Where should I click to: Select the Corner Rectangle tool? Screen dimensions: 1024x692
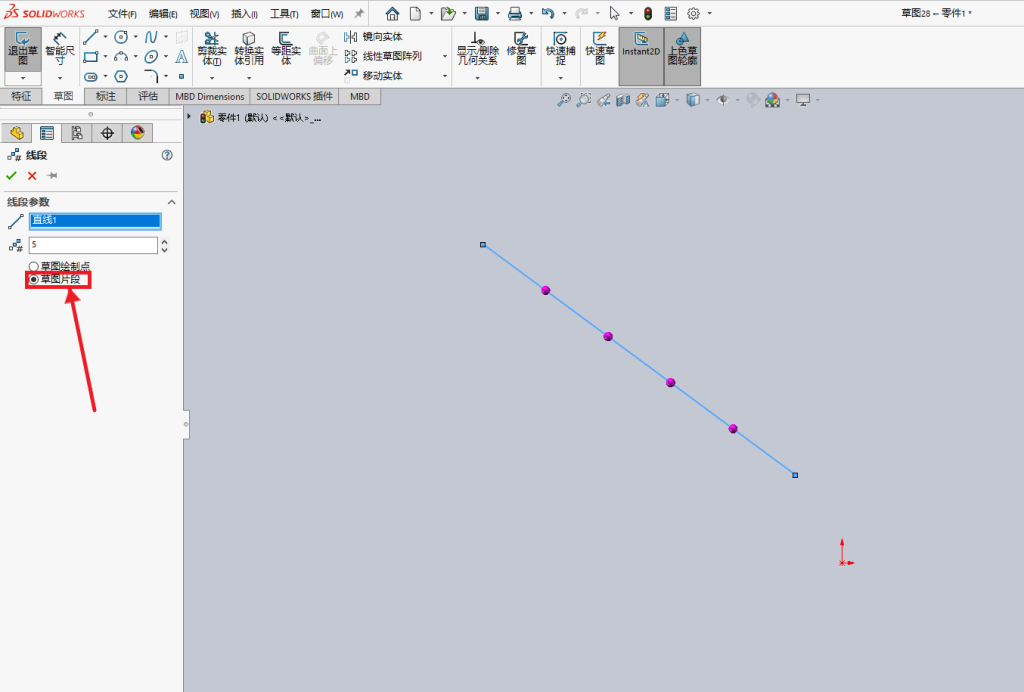pos(91,57)
